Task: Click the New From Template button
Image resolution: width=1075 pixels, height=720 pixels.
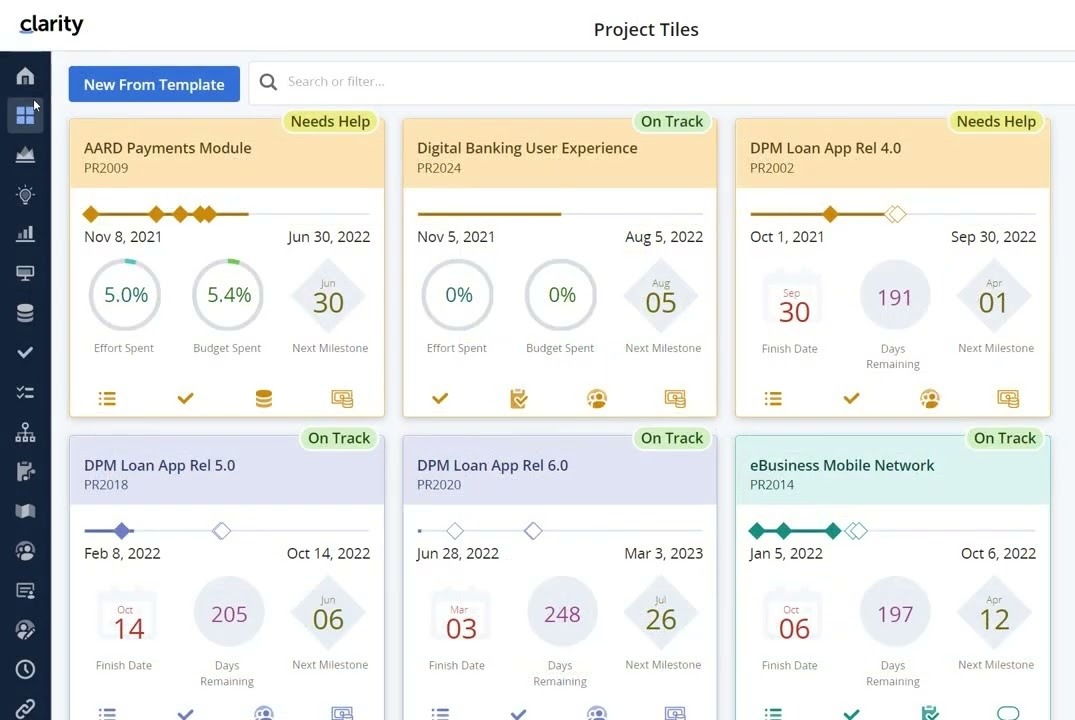Action: tap(154, 84)
